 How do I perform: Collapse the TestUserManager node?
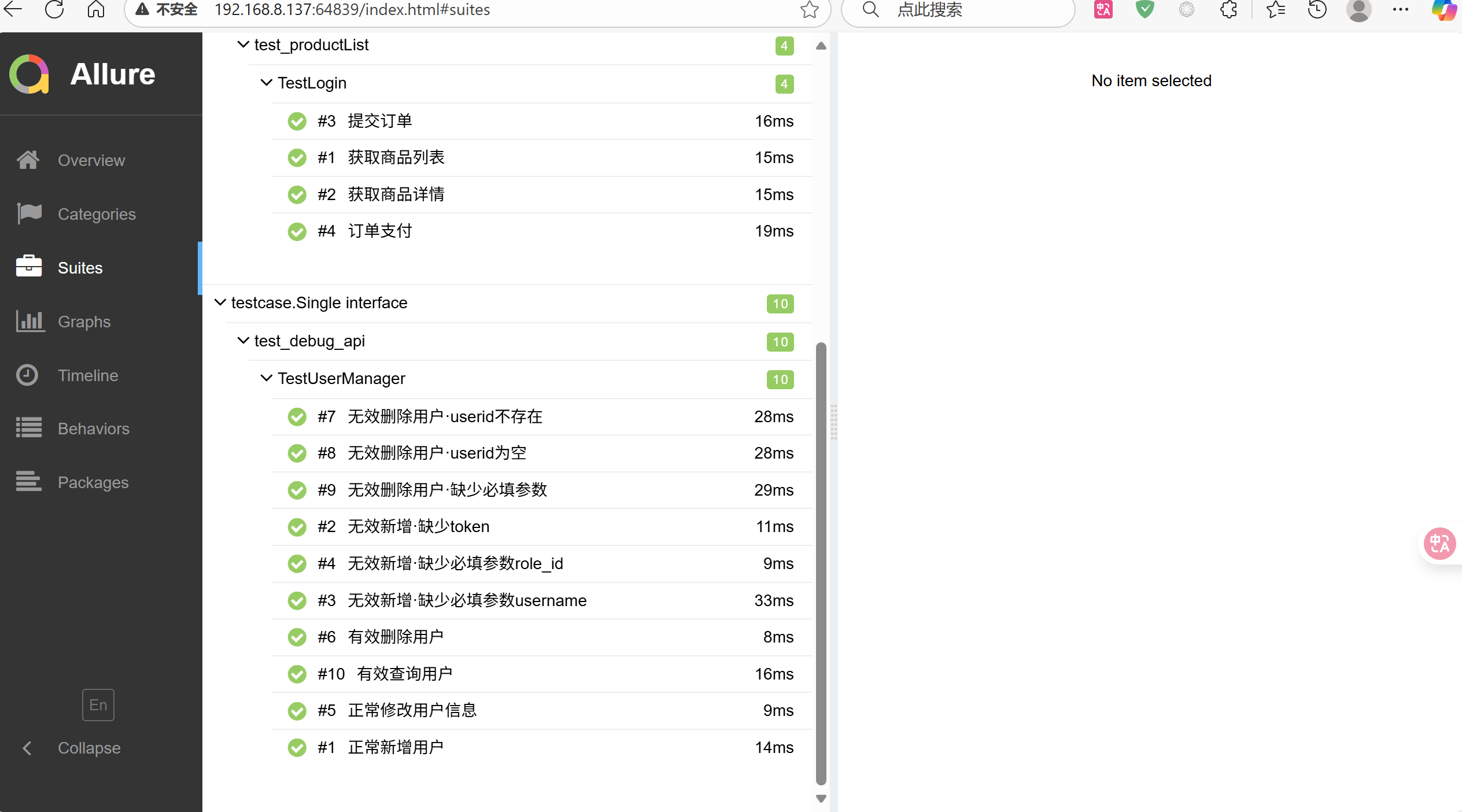(267, 378)
